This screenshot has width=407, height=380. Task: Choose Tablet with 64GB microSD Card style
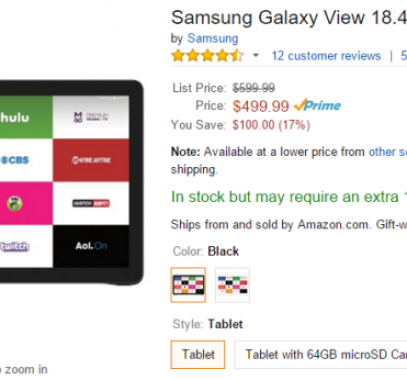[x=320, y=354]
